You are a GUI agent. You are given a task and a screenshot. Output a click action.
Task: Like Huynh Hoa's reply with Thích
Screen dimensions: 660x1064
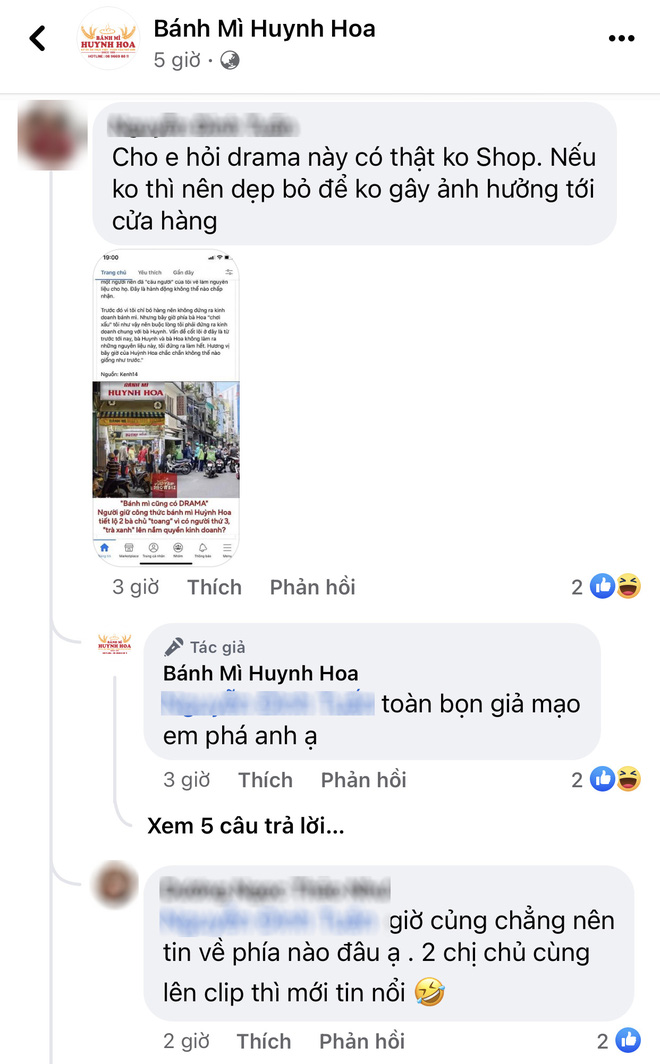coord(265,780)
